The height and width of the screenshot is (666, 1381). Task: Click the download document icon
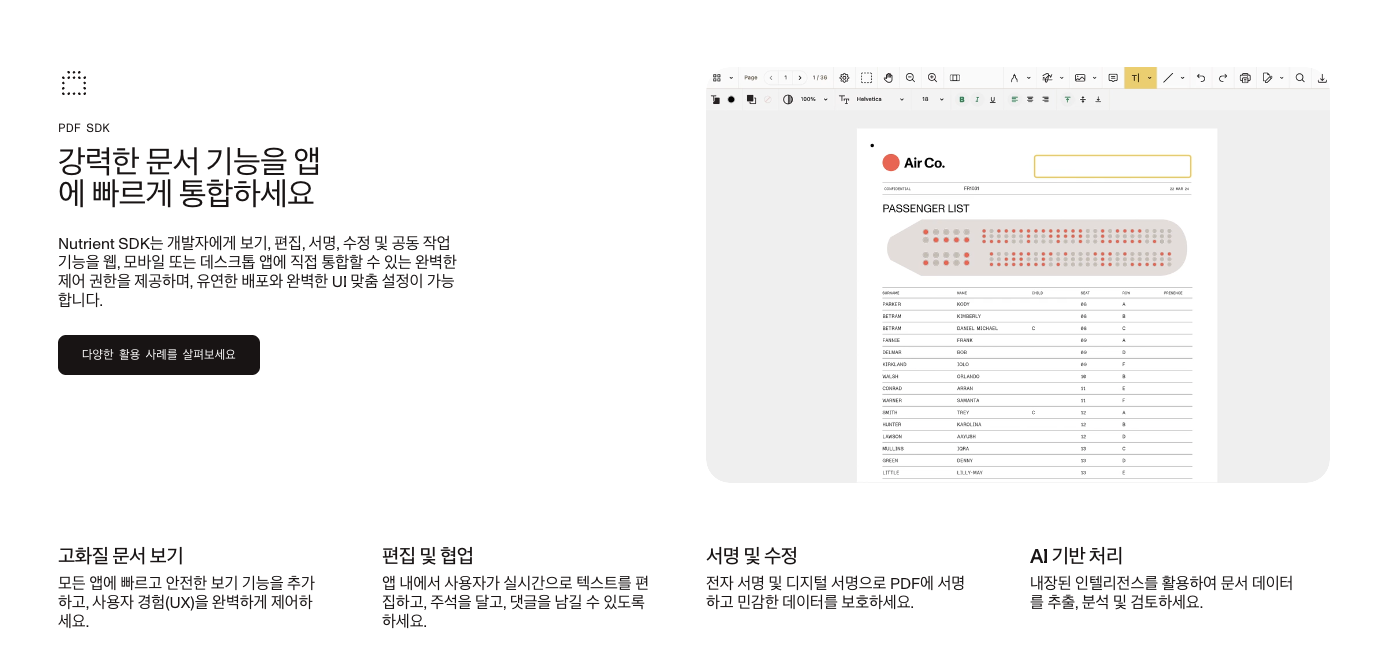pos(1322,78)
